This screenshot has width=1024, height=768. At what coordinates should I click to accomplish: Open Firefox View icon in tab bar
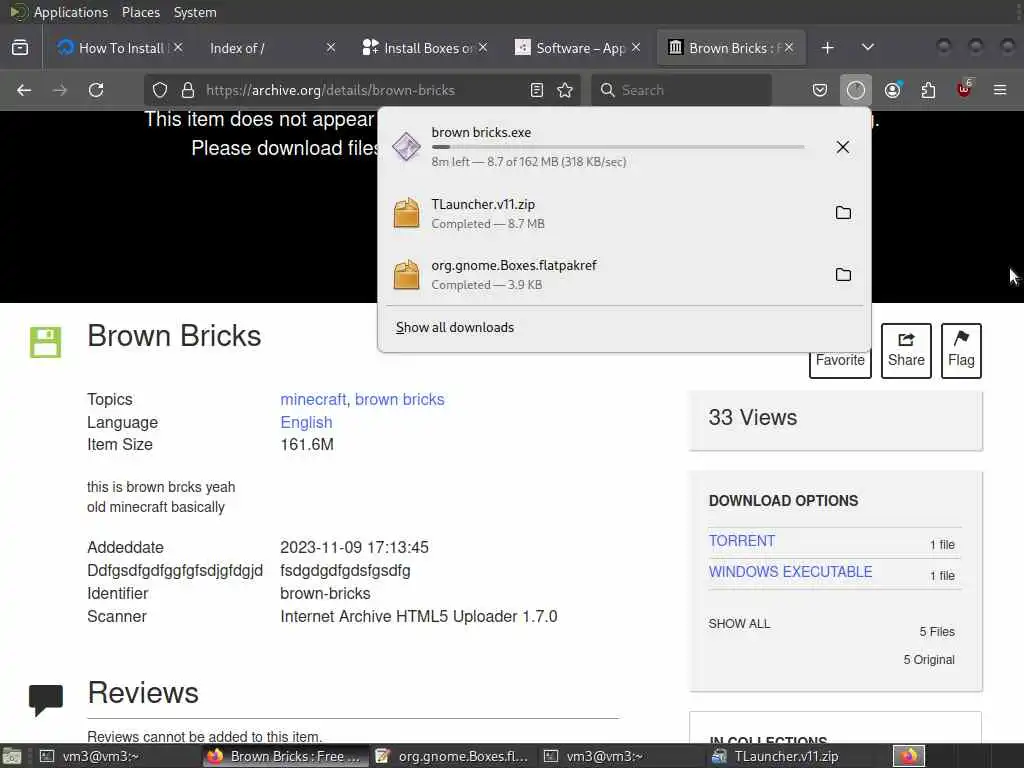(20, 48)
